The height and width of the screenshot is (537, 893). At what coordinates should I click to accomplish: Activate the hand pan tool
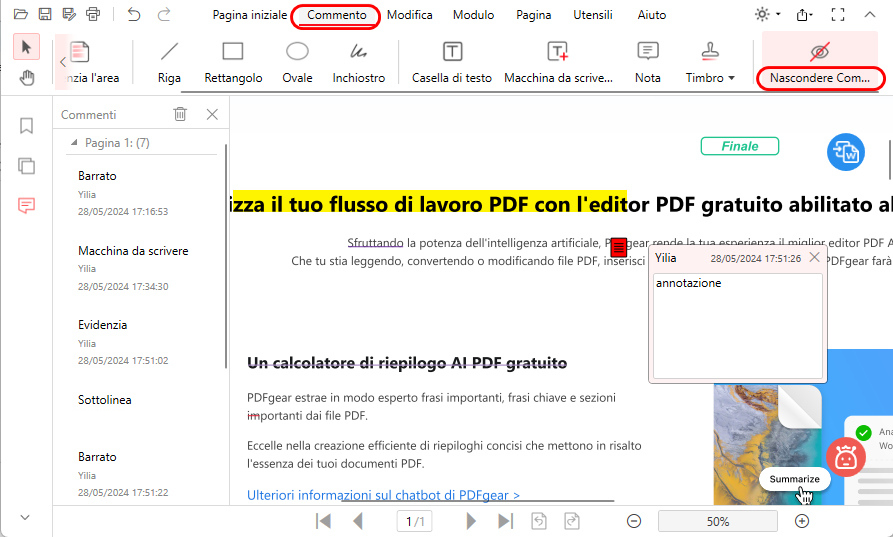coord(26,77)
